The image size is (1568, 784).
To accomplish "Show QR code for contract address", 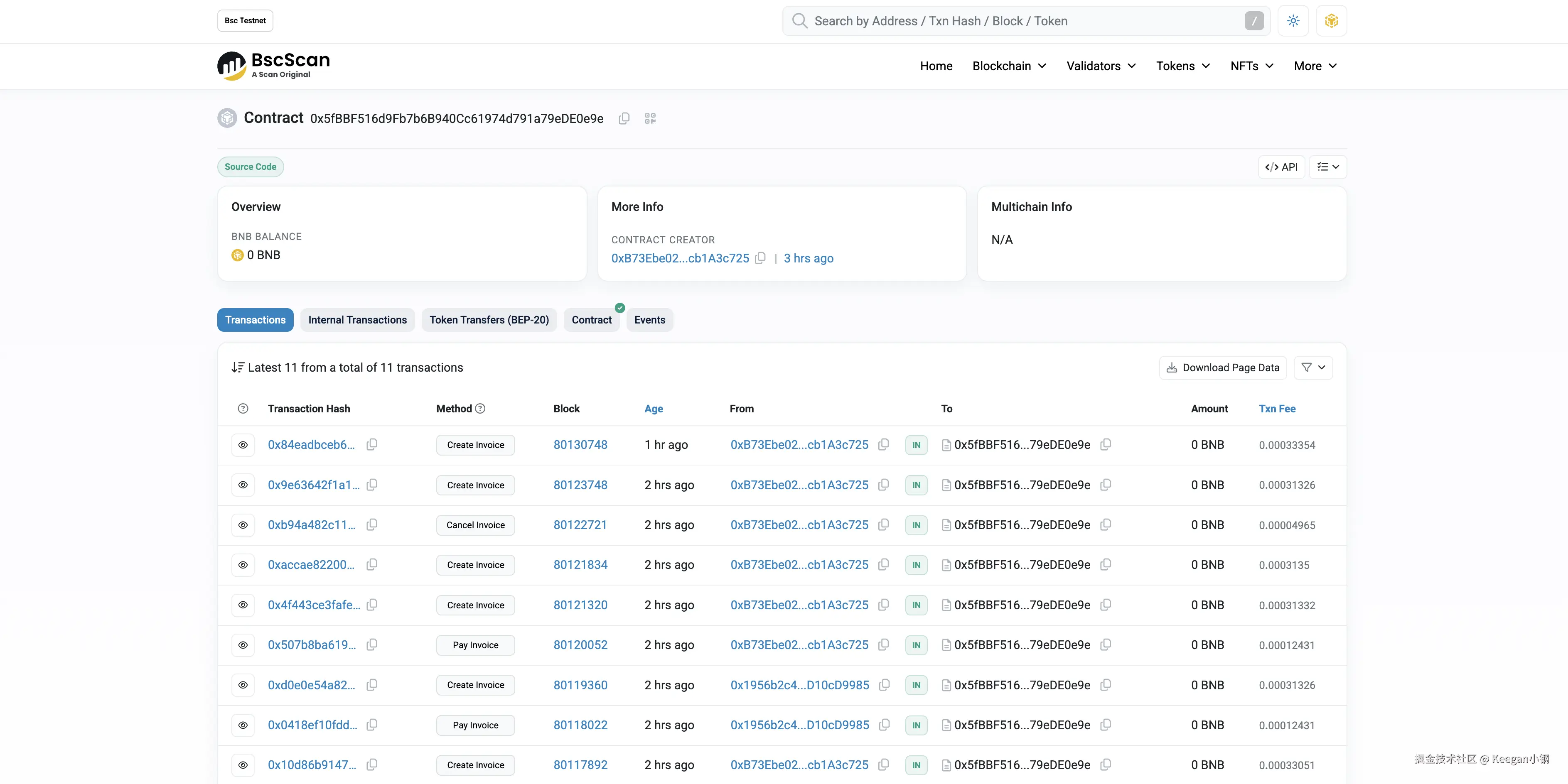I will 650,119.
